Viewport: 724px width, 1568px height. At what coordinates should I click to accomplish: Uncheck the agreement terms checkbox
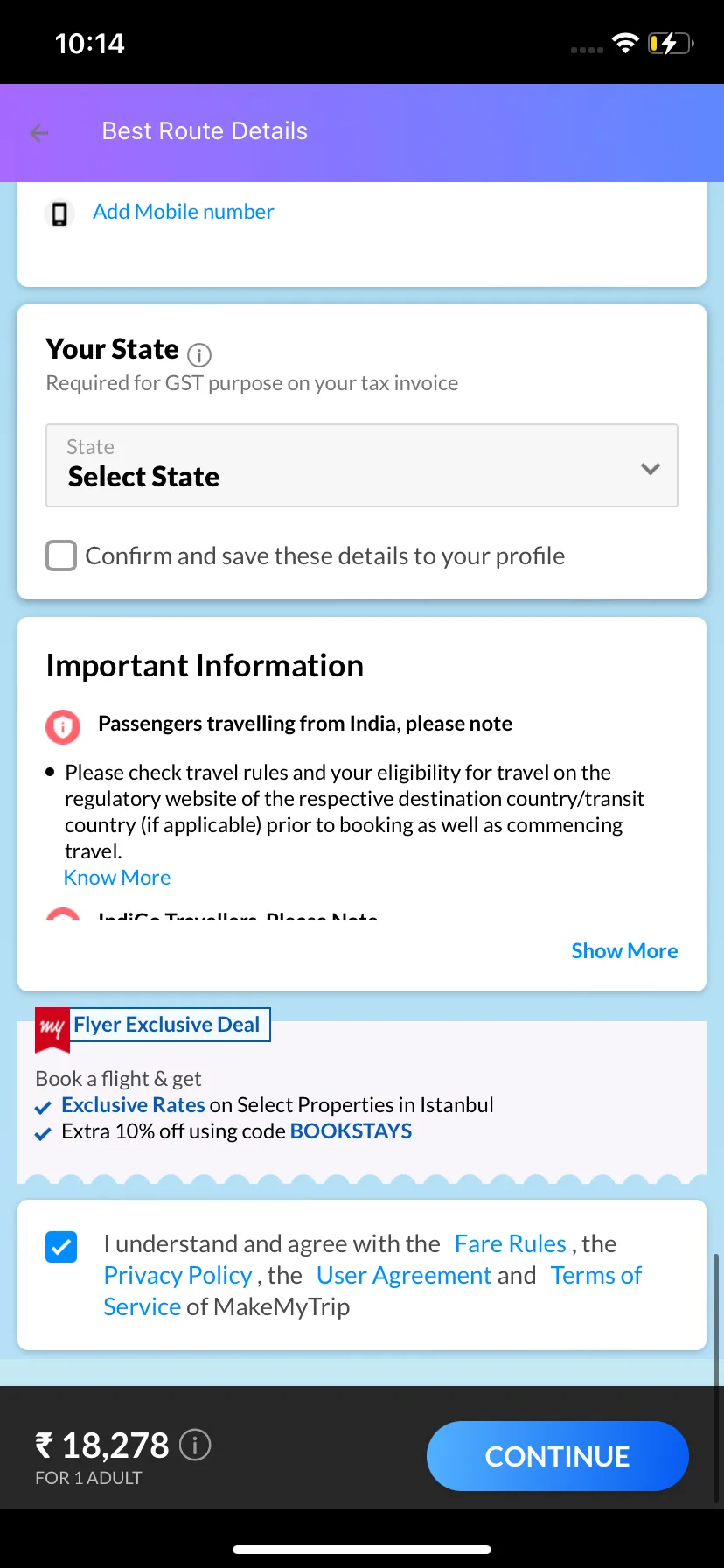61,1247
